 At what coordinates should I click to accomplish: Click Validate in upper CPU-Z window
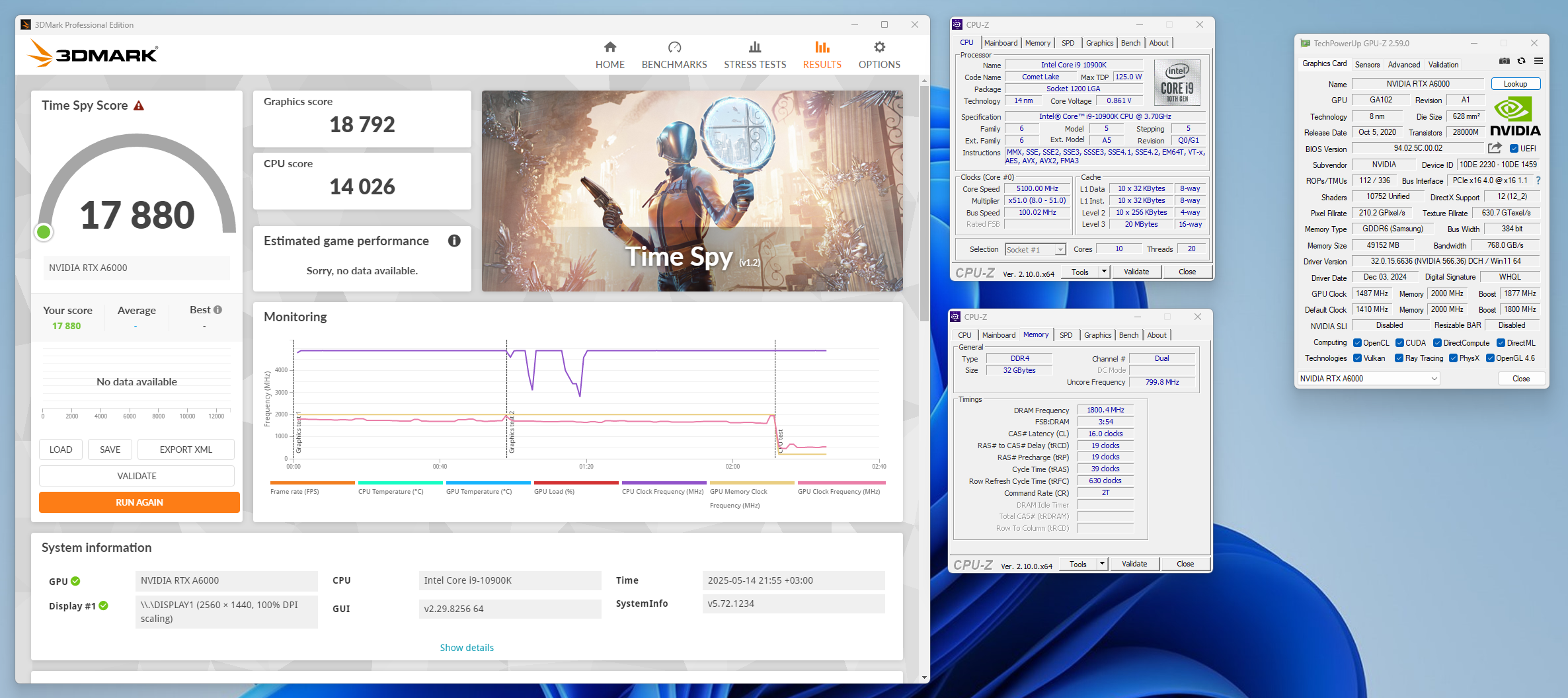coord(1136,272)
